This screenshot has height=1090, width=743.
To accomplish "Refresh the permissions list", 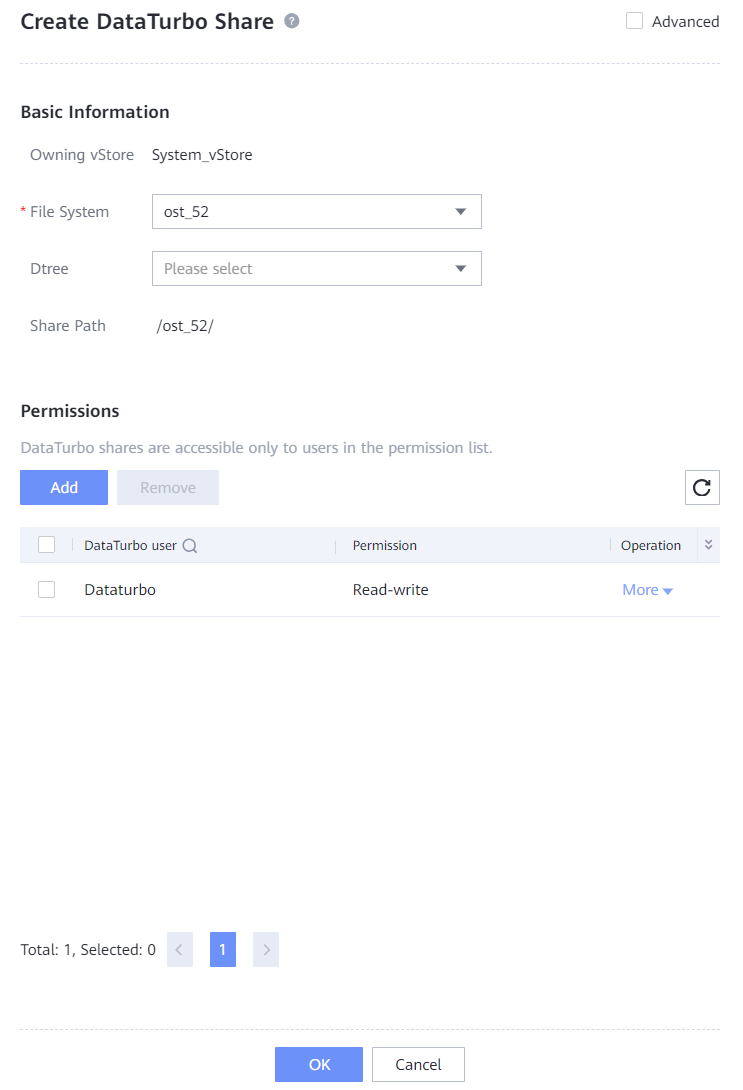I will (x=702, y=487).
